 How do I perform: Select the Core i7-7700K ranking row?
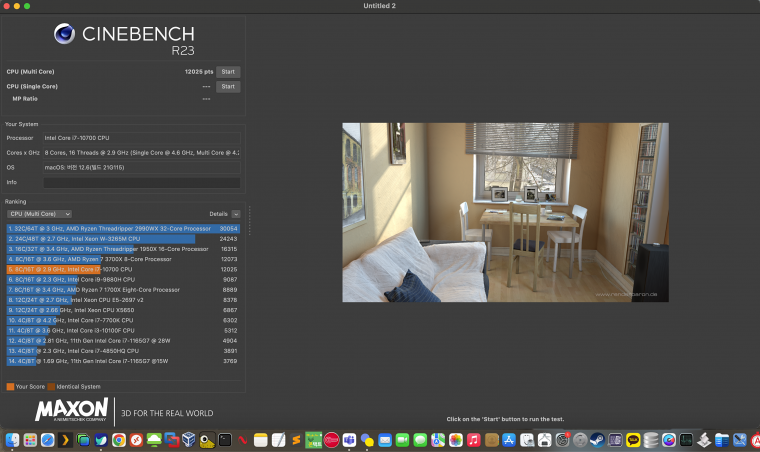point(123,320)
